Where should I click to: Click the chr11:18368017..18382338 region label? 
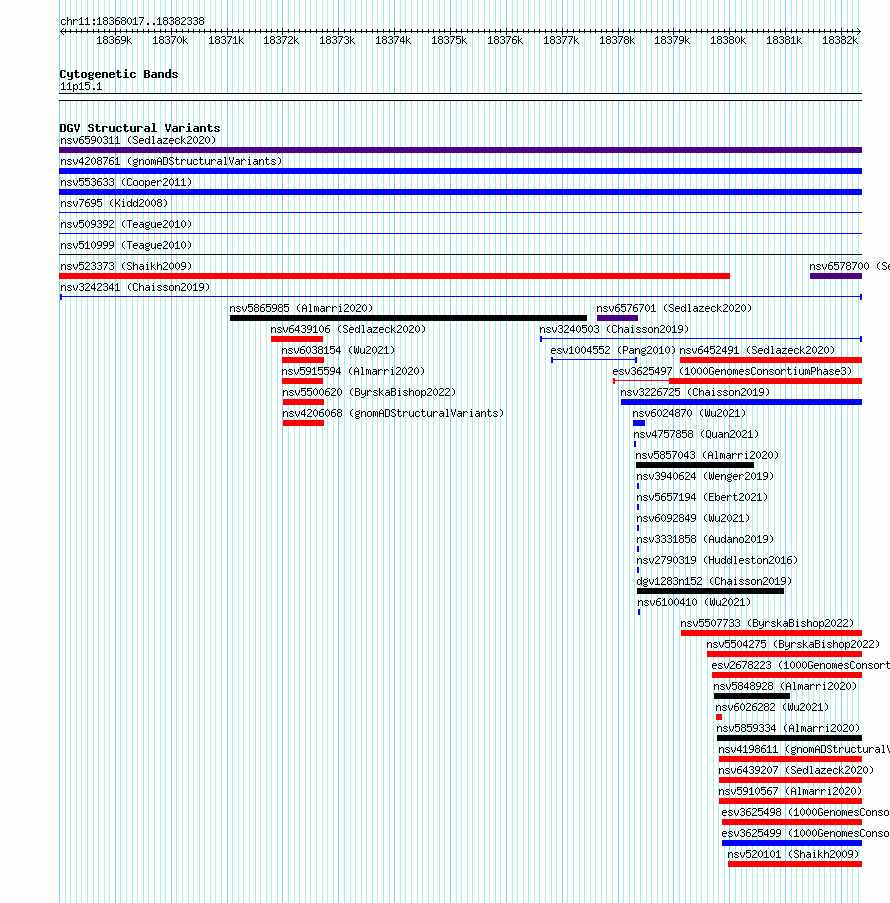[132, 21]
